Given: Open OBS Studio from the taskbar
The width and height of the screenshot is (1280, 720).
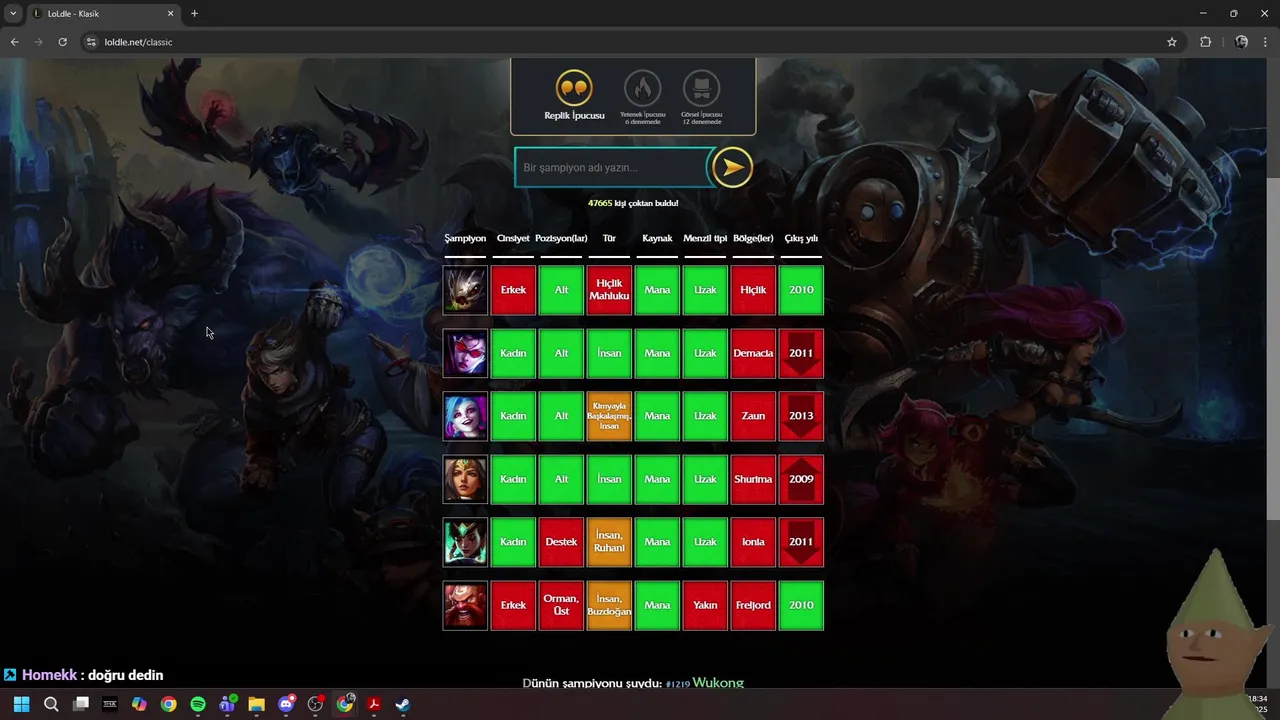Looking at the screenshot, I should (315, 704).
